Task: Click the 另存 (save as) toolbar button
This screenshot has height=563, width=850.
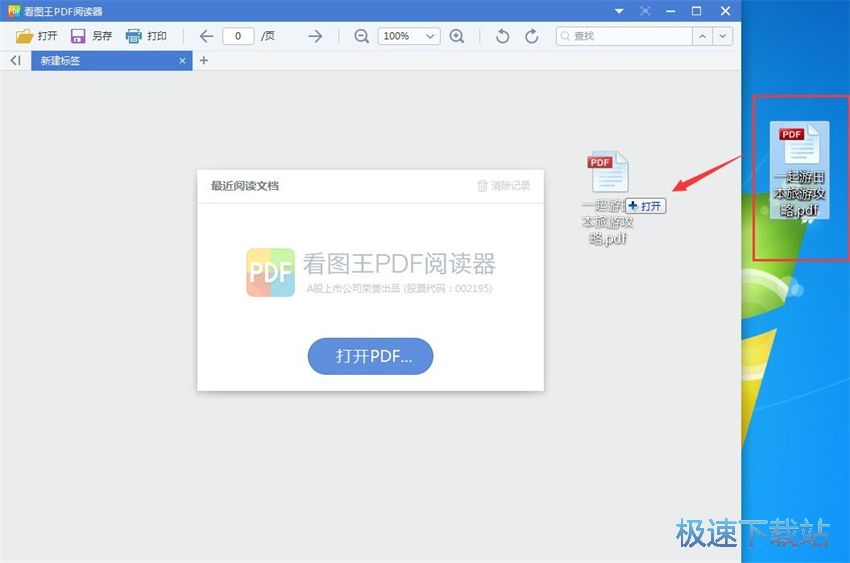Action: tap(92, 36)
